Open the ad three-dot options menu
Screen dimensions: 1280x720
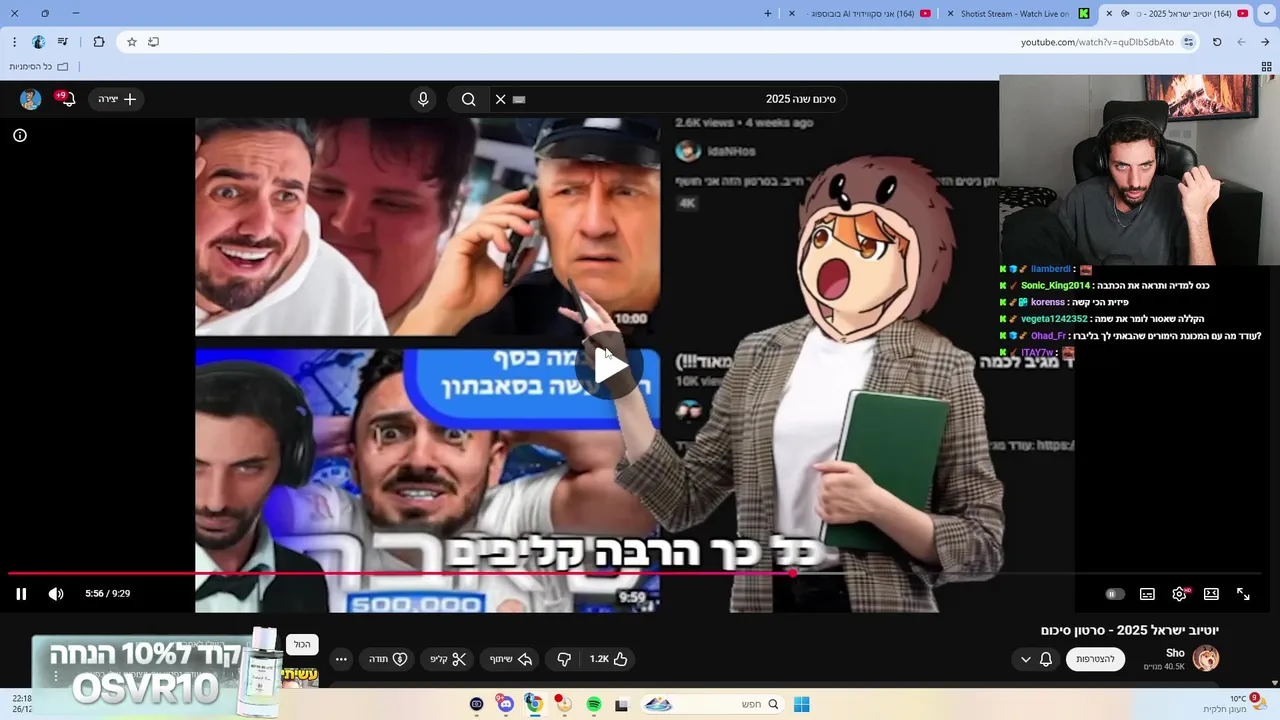point(56,677)
